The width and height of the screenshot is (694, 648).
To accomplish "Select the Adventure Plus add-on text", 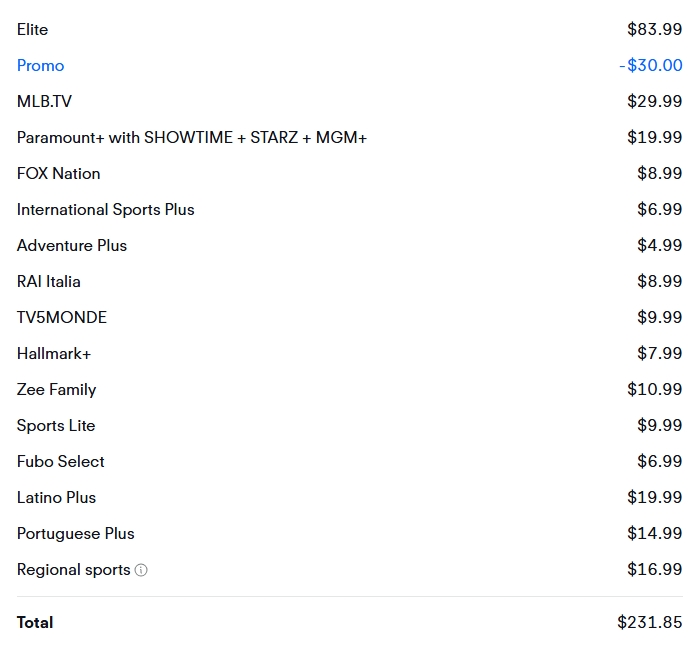I will pyautogui.click(x=72, y=246).
